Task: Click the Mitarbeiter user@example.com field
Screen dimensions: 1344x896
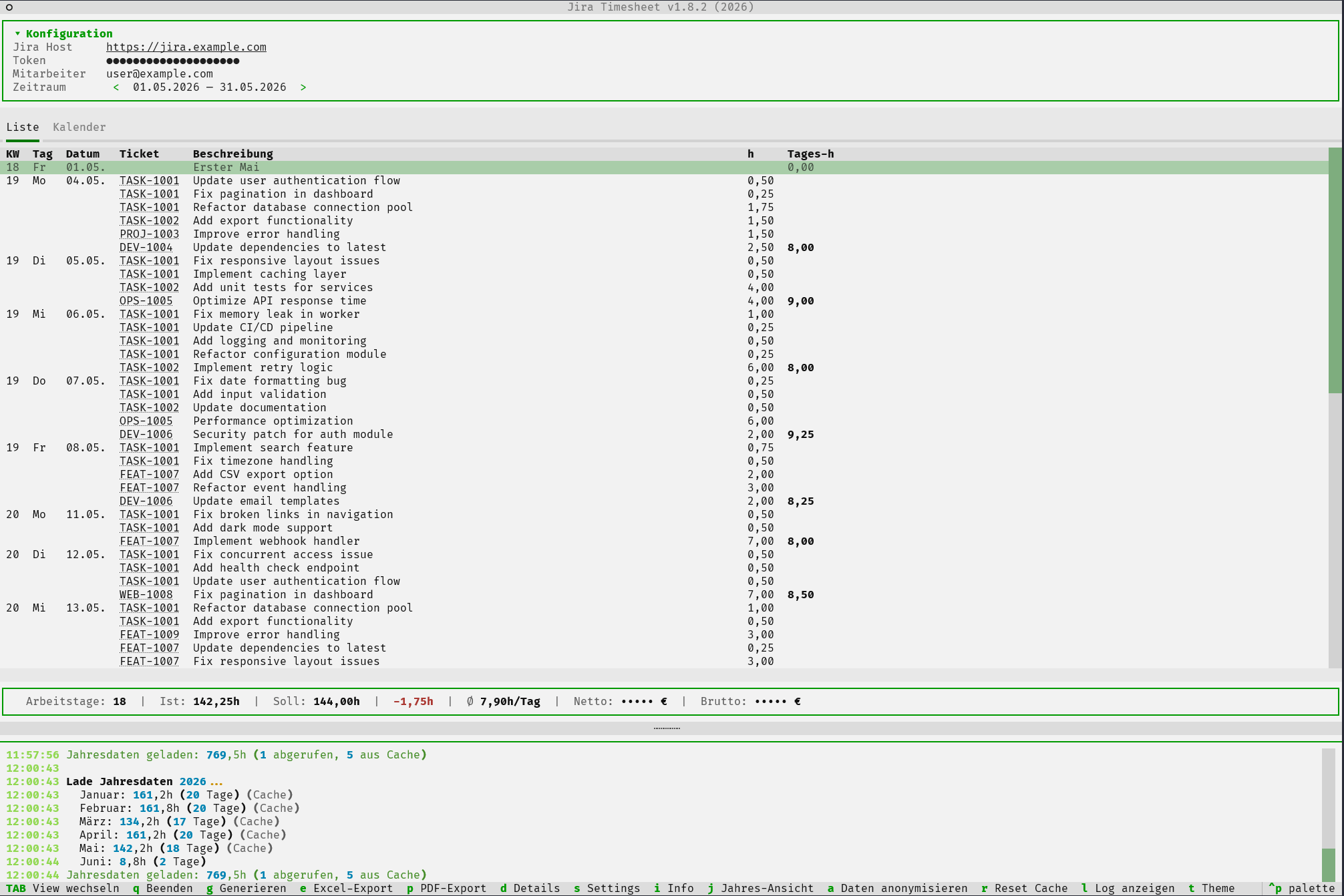Action: click(x=160, y=74)
